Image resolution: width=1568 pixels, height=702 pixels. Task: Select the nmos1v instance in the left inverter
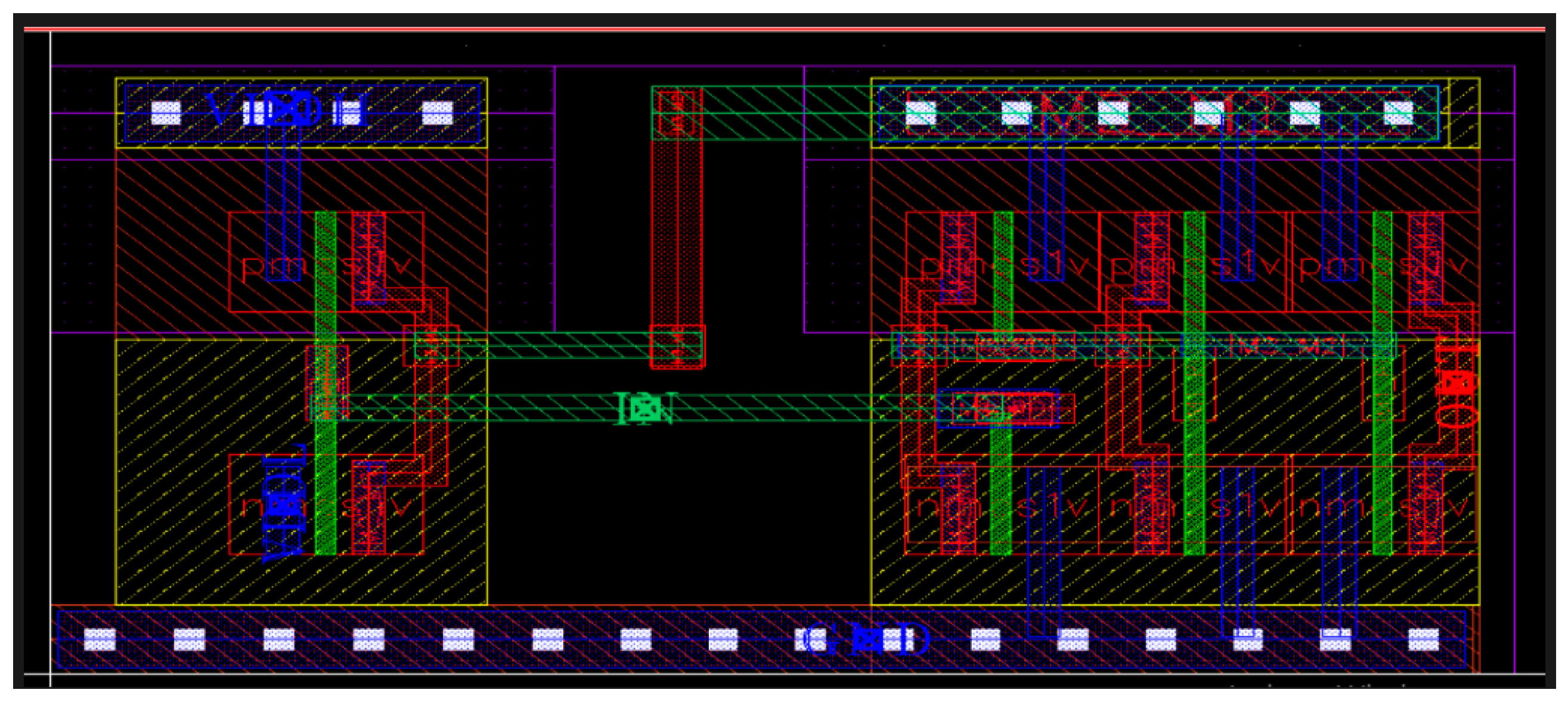(326, 505)
